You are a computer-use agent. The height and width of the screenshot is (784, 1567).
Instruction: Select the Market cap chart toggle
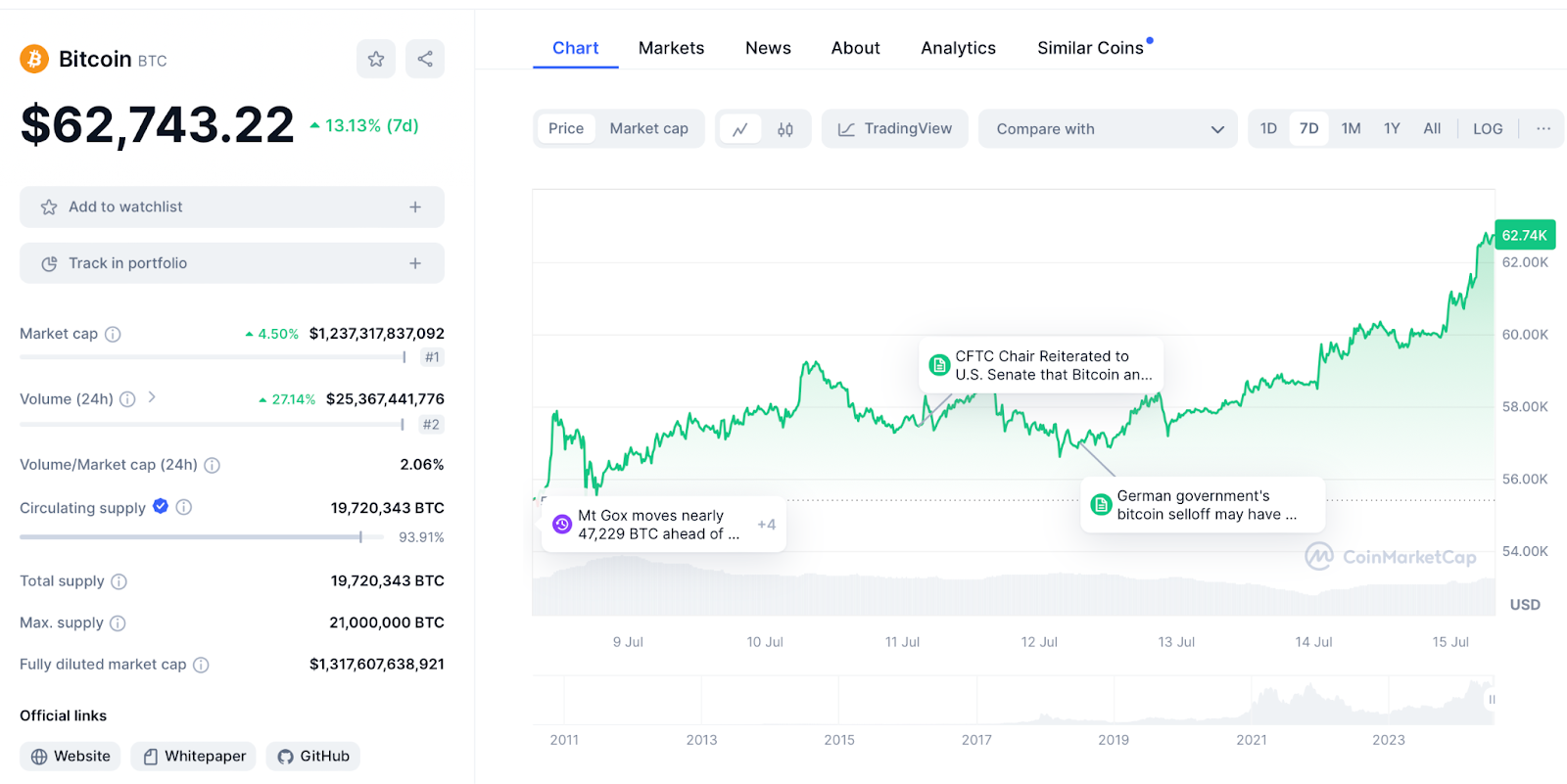(x=648, y=128)
